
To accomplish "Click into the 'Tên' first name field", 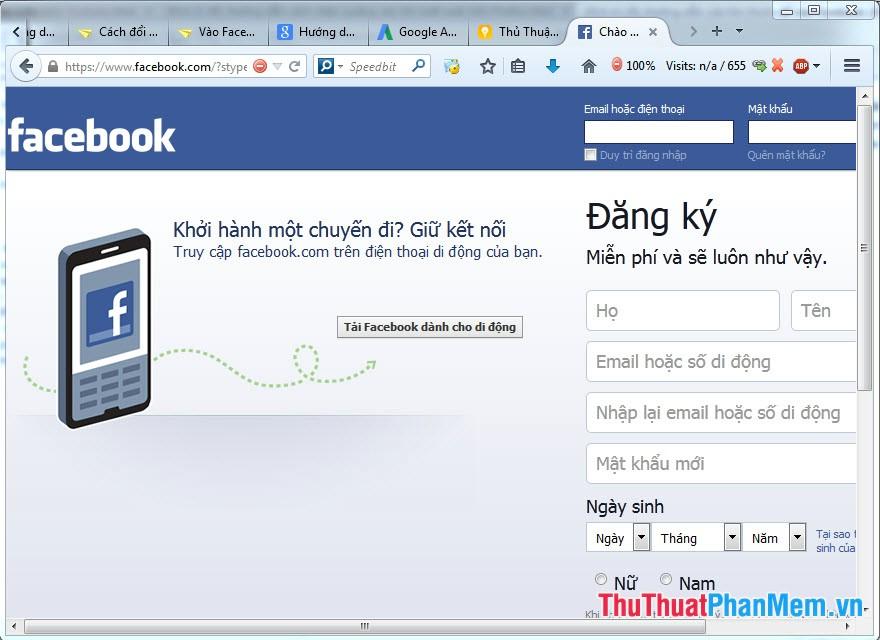I will [824, 310].
